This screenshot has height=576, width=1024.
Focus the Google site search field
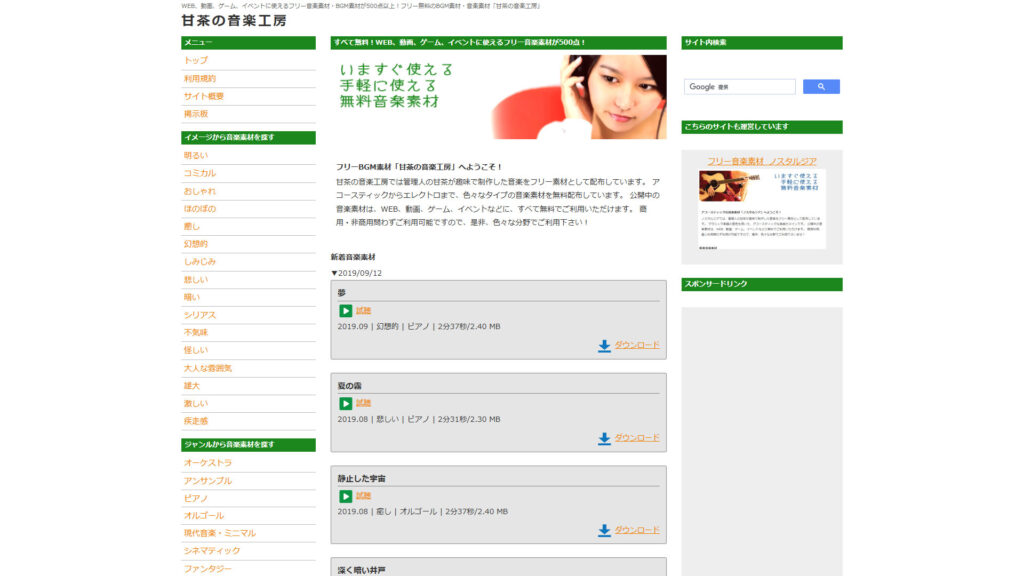tap(739, 87)
